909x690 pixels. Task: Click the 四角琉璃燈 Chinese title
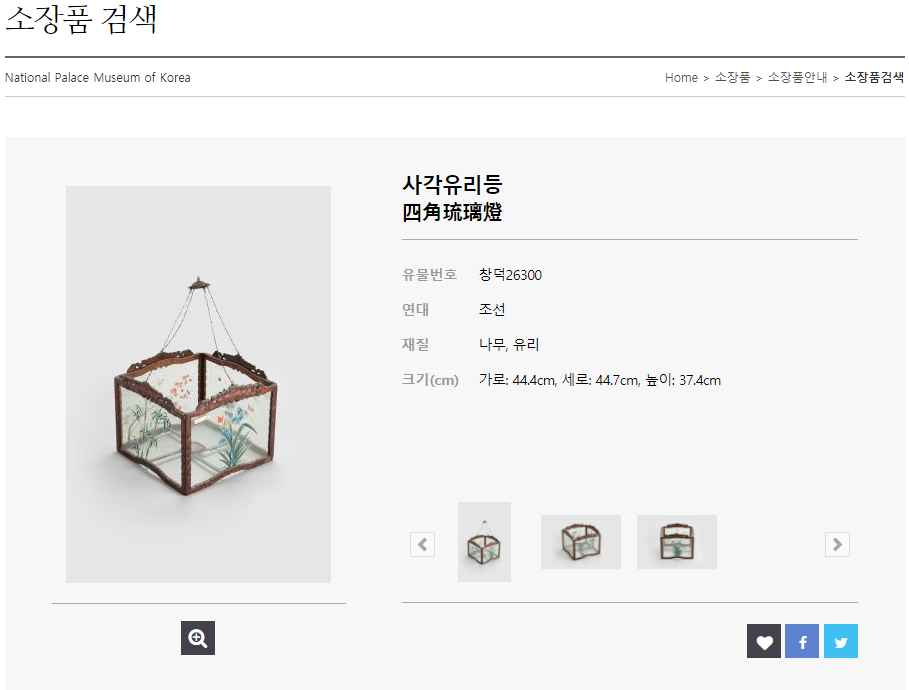[x=452, y=212]
